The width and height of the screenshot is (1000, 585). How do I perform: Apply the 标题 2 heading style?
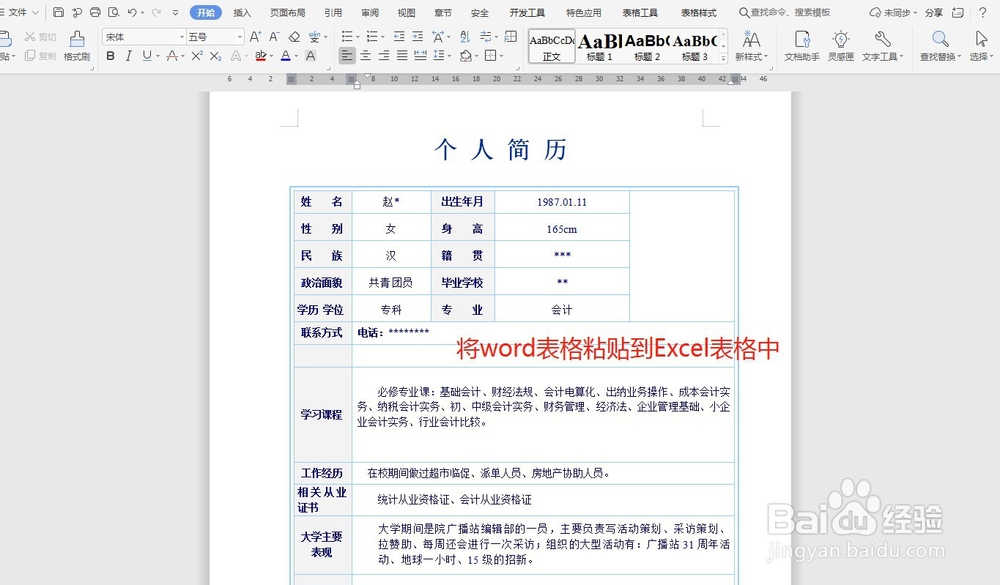tap(647, 47)
